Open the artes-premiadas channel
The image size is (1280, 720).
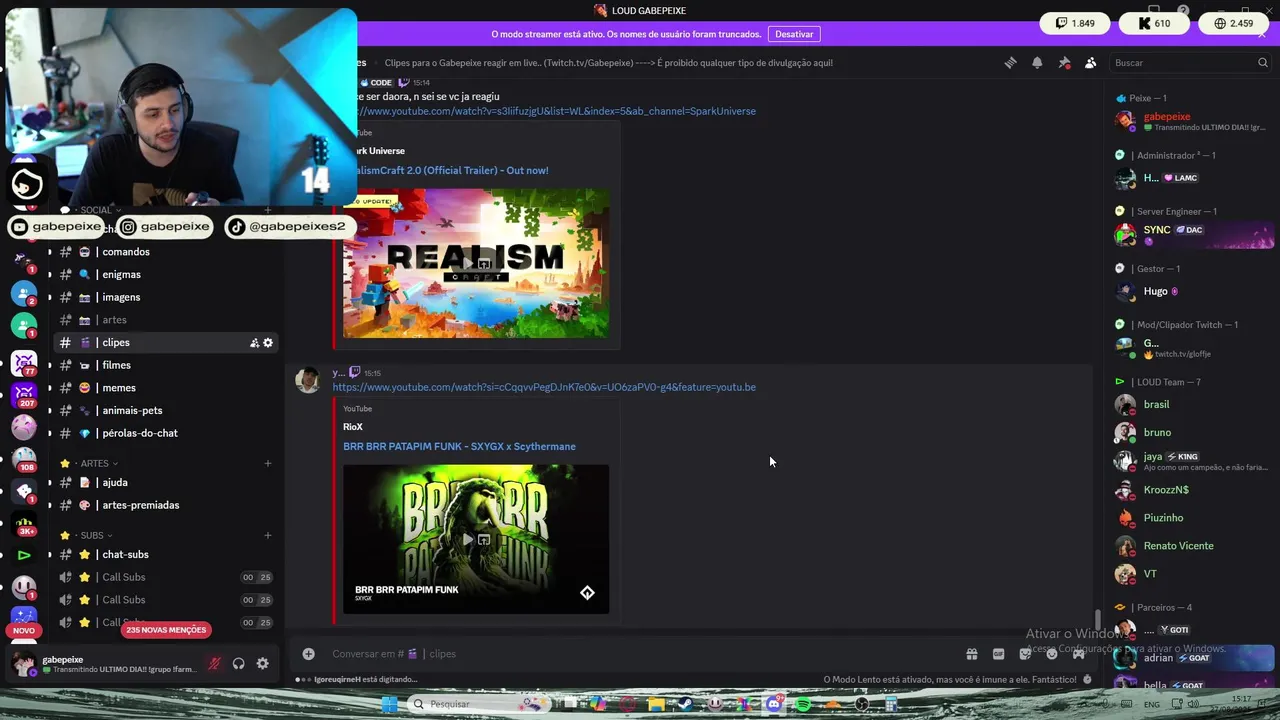(x=165, y=505)
